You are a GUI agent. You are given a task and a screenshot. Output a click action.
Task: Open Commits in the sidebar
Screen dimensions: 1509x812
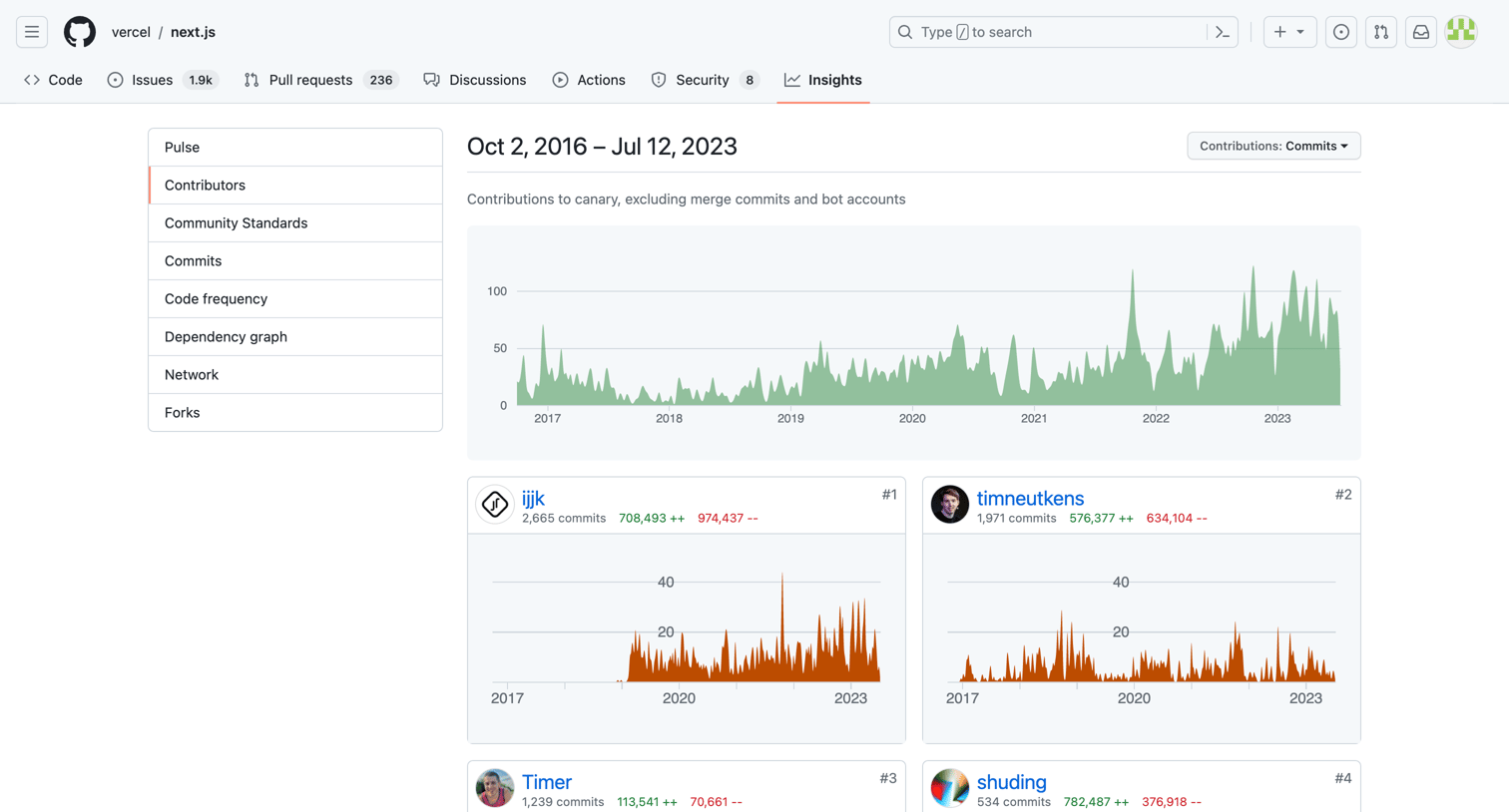tap(295, 261)
